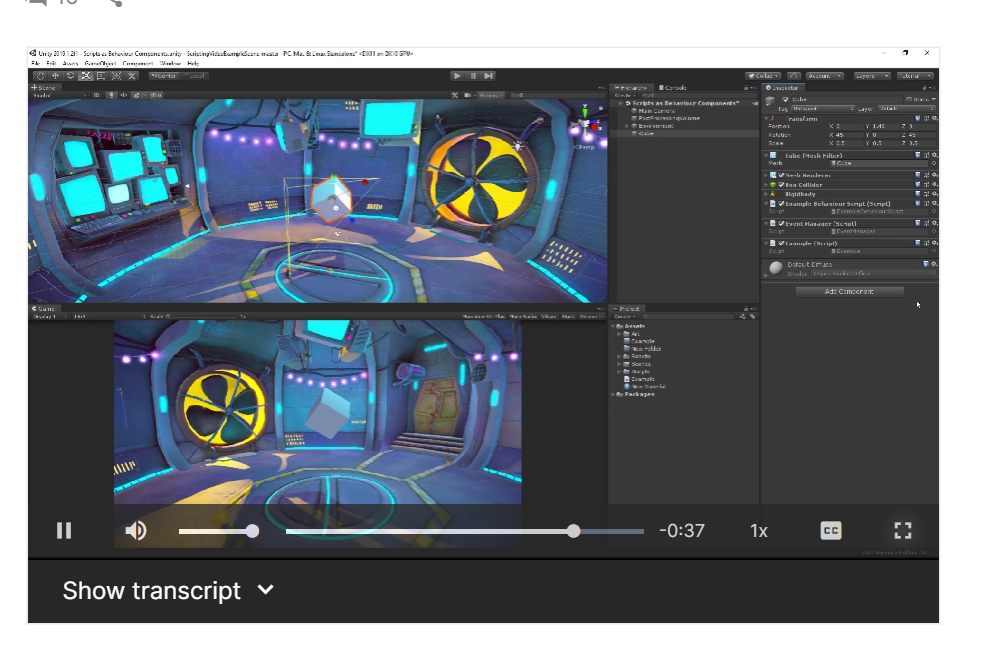Open the Collab dropdown
This screenshot has height=667, width=999.
(763, 76)
